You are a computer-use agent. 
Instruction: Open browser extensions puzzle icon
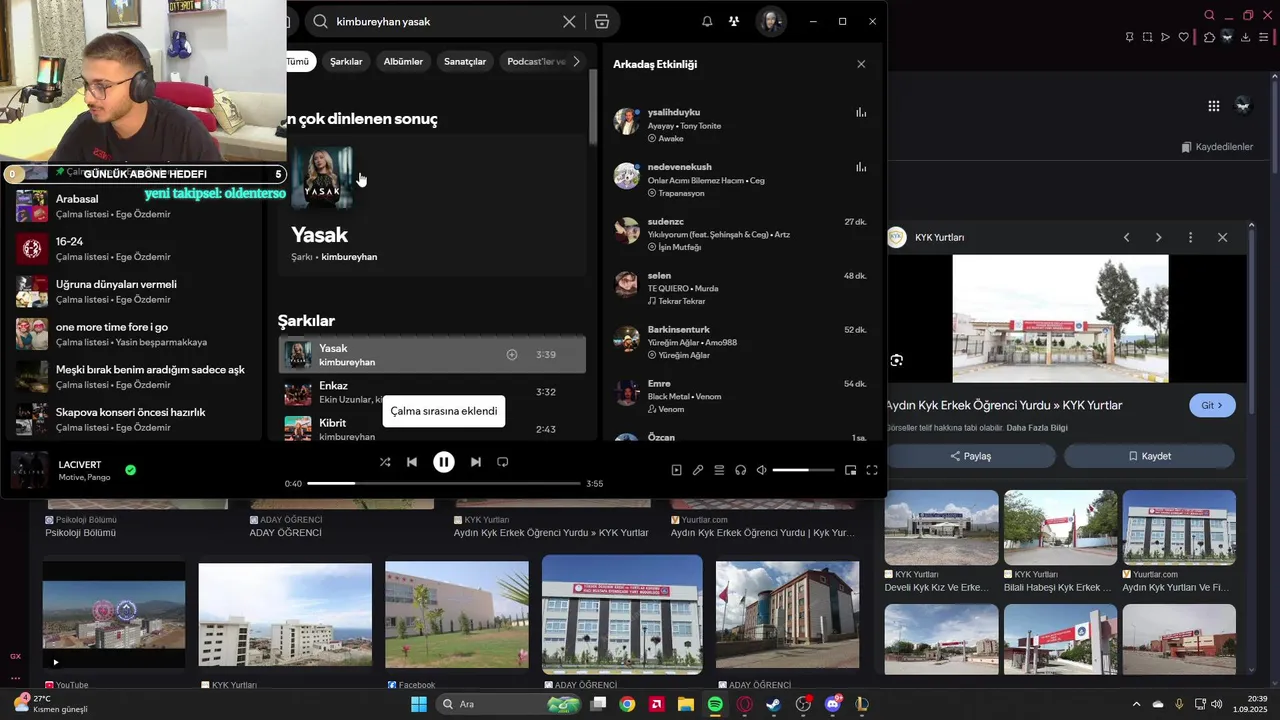1209,37
